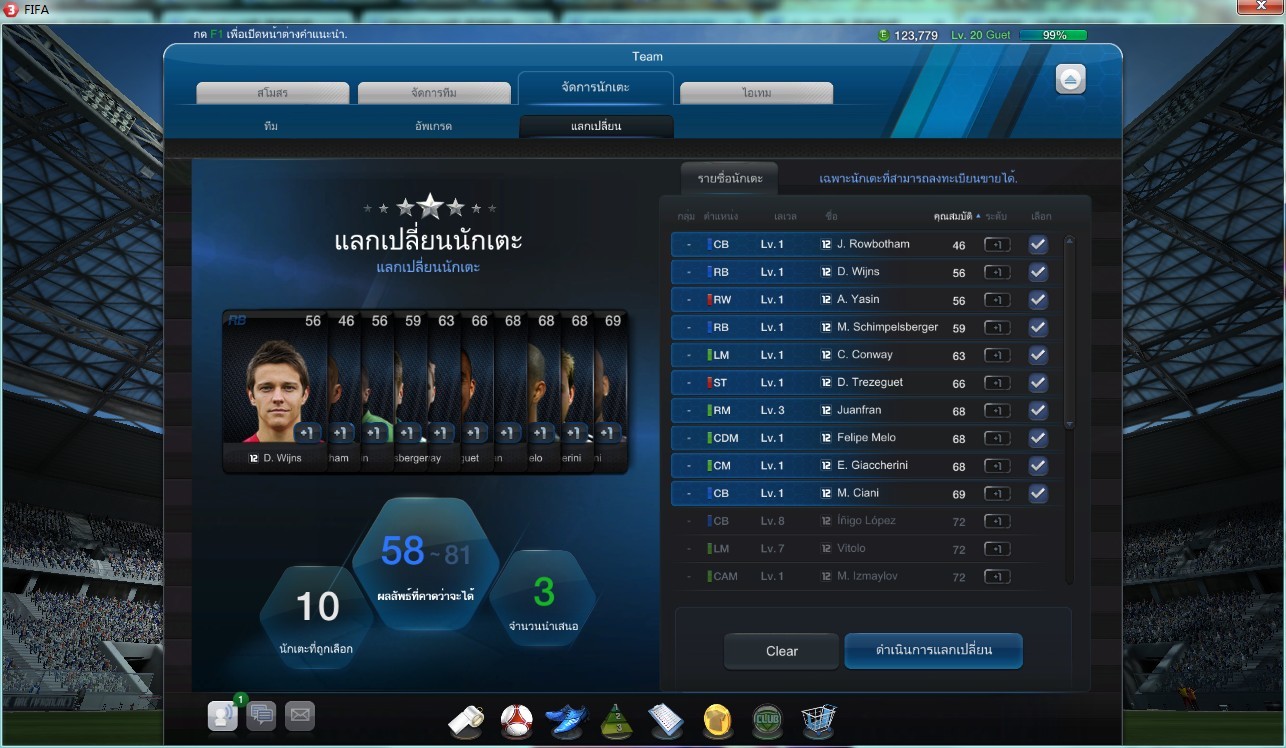Click the D. Trezeguet player name
The width and height of the screenshot is (1286, 748).
tap(872, 383)
